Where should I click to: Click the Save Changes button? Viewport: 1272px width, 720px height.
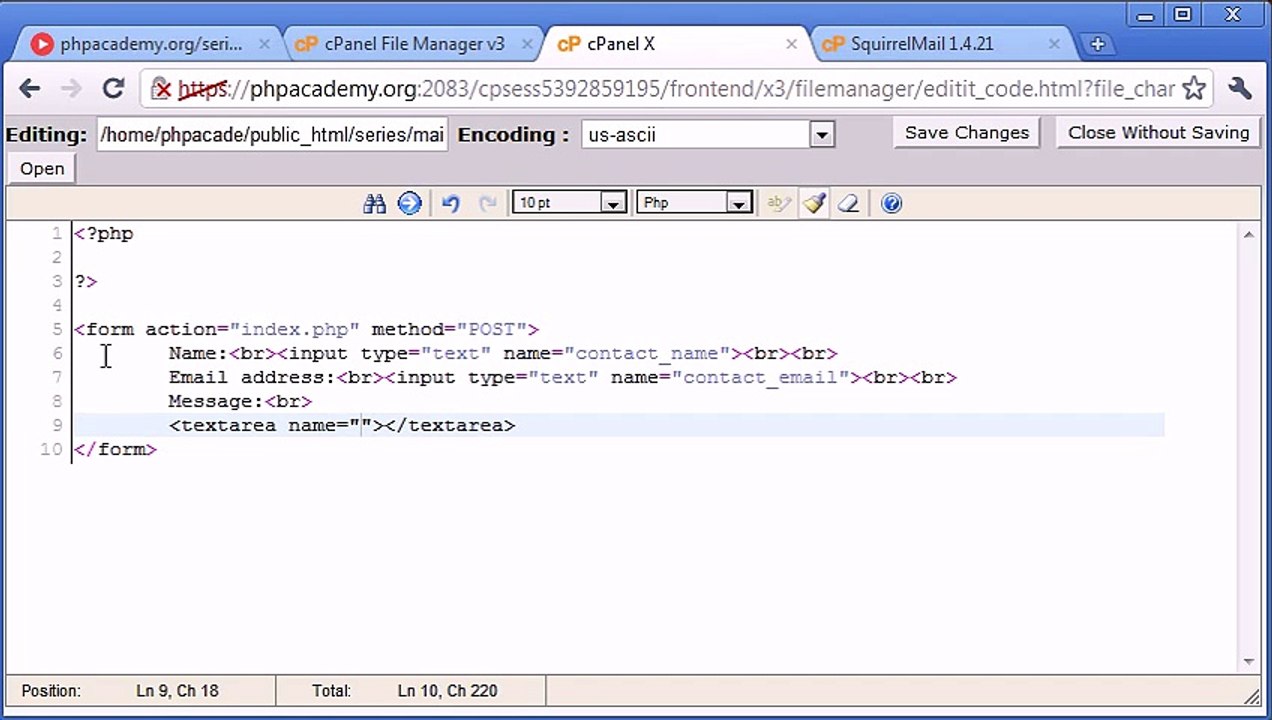coord(967,133)
